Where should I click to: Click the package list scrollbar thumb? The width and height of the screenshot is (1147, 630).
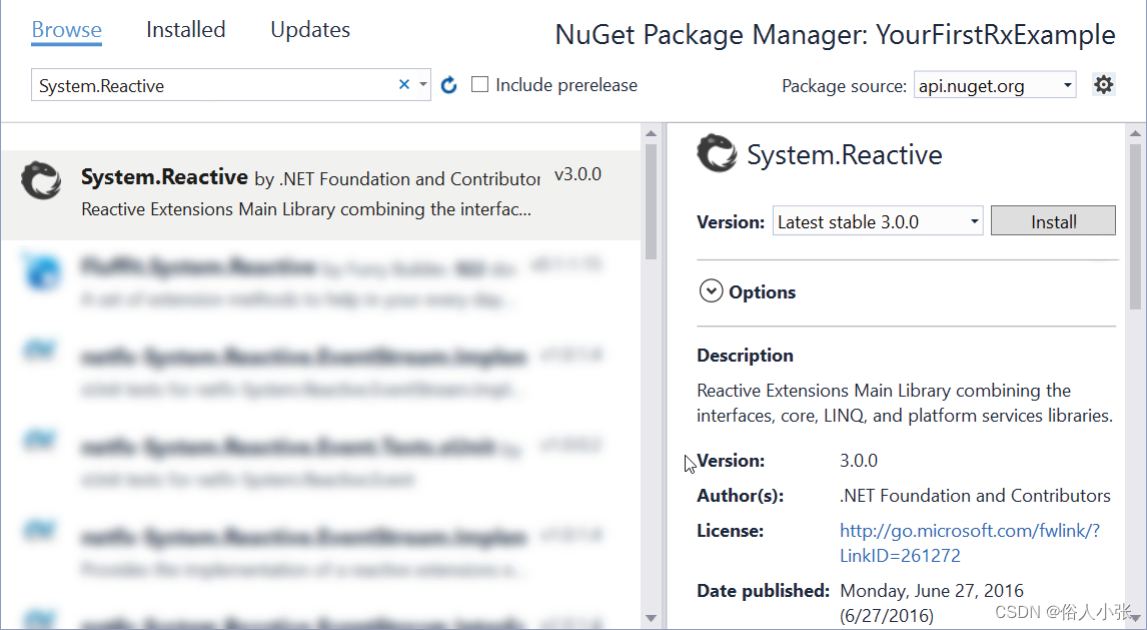click(x=651, y=201)
